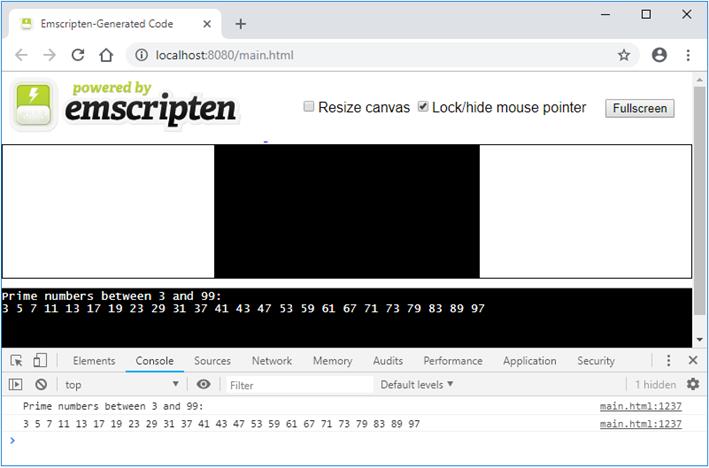Viewport: 709px width, 468px height.
Task: Enable the Resize canvas checkbox
Action: pyautogui.click(x=309, y=107)
